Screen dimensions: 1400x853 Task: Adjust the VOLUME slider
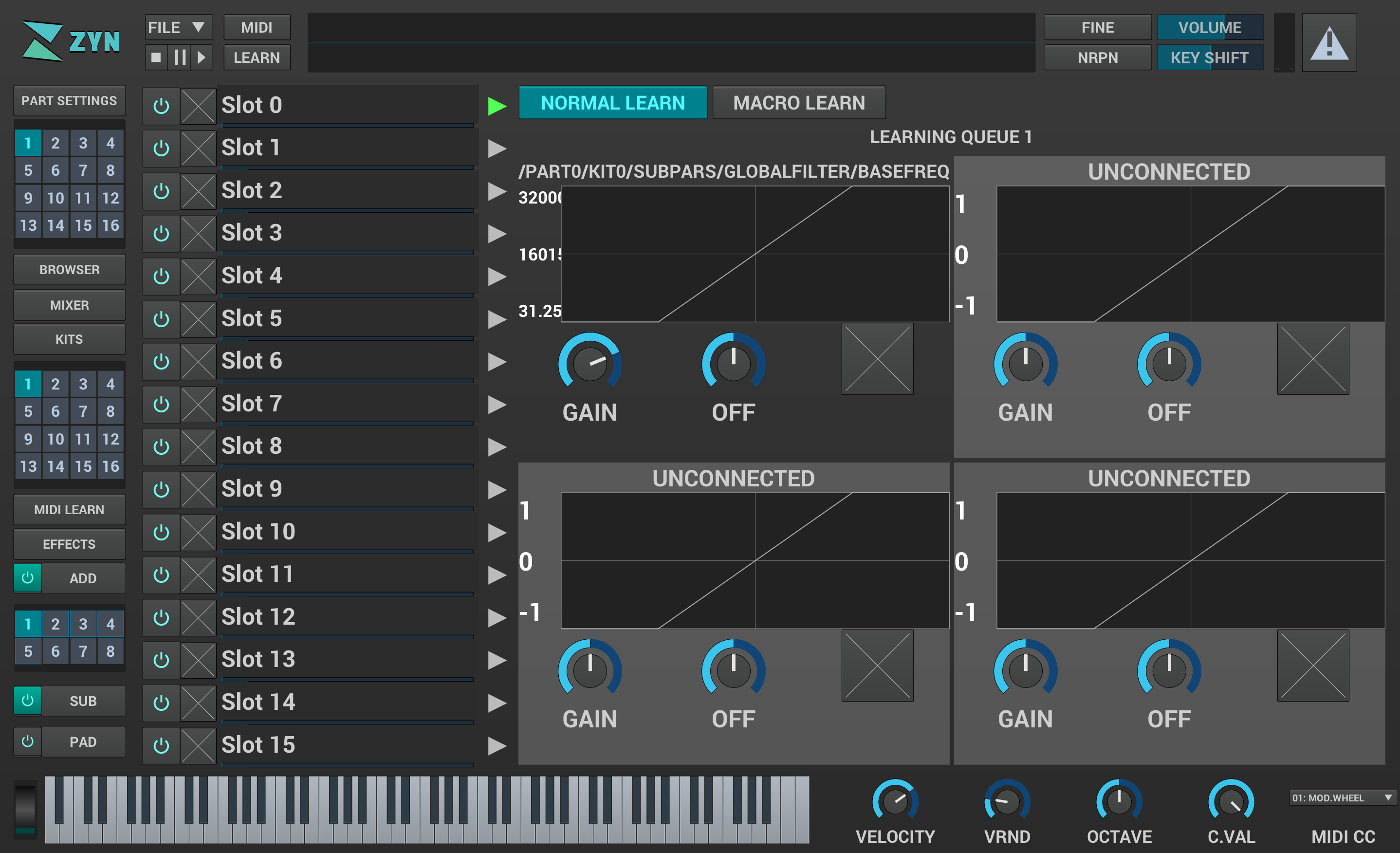(1210, 27)
